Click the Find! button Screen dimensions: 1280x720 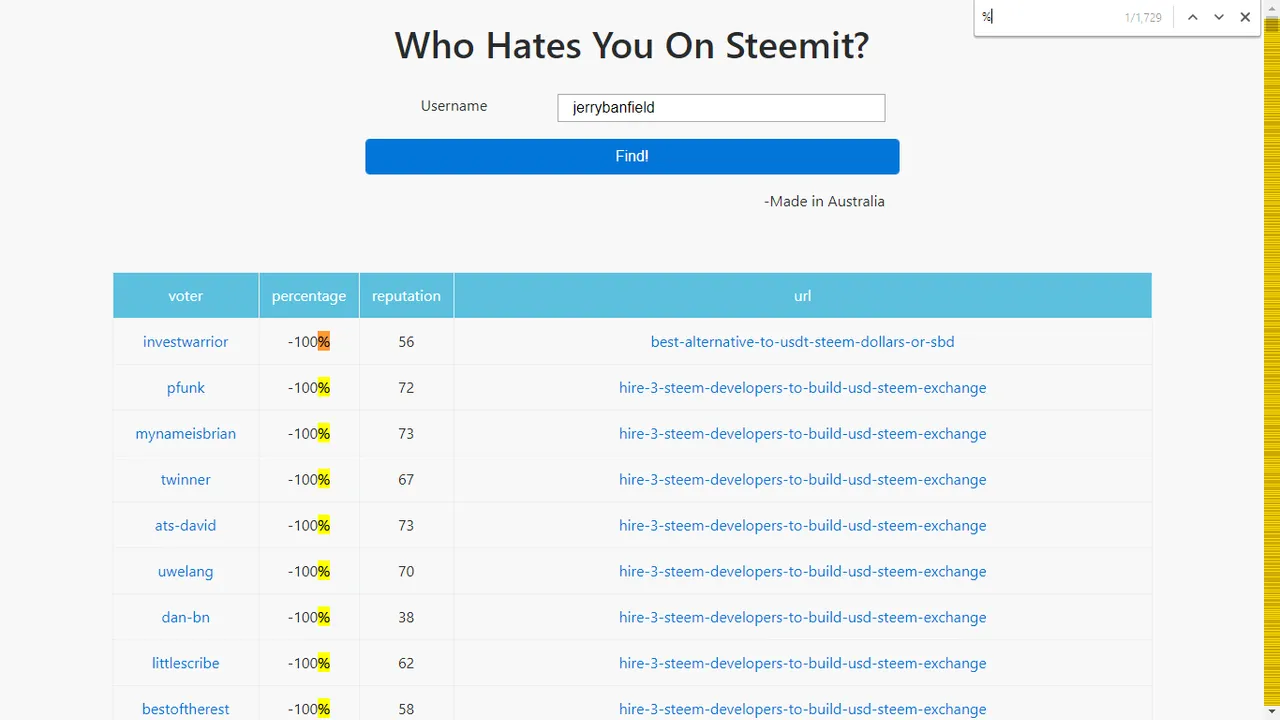[x=632, y=156]
